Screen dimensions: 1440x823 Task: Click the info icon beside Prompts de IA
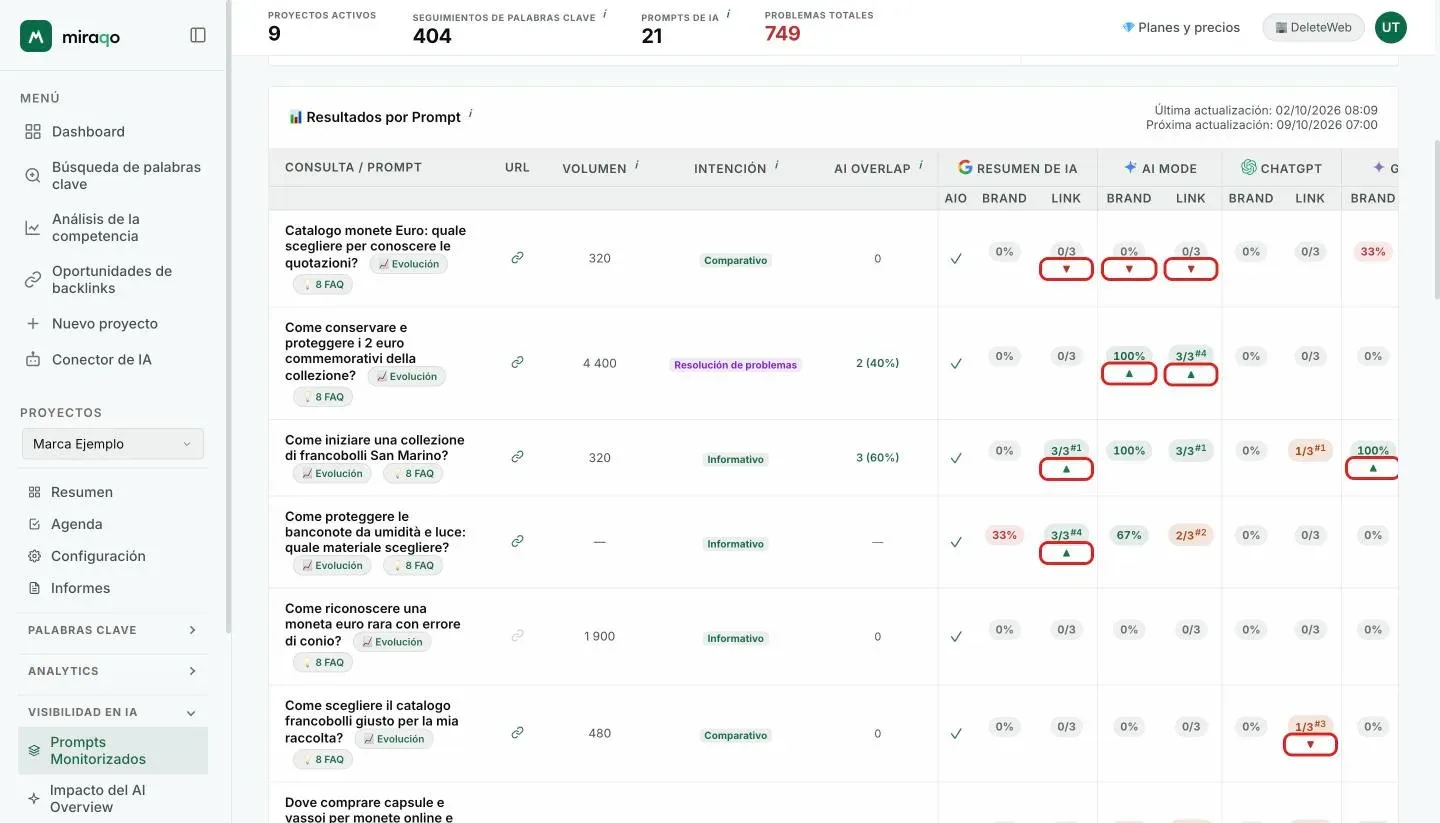coord(728,14)
